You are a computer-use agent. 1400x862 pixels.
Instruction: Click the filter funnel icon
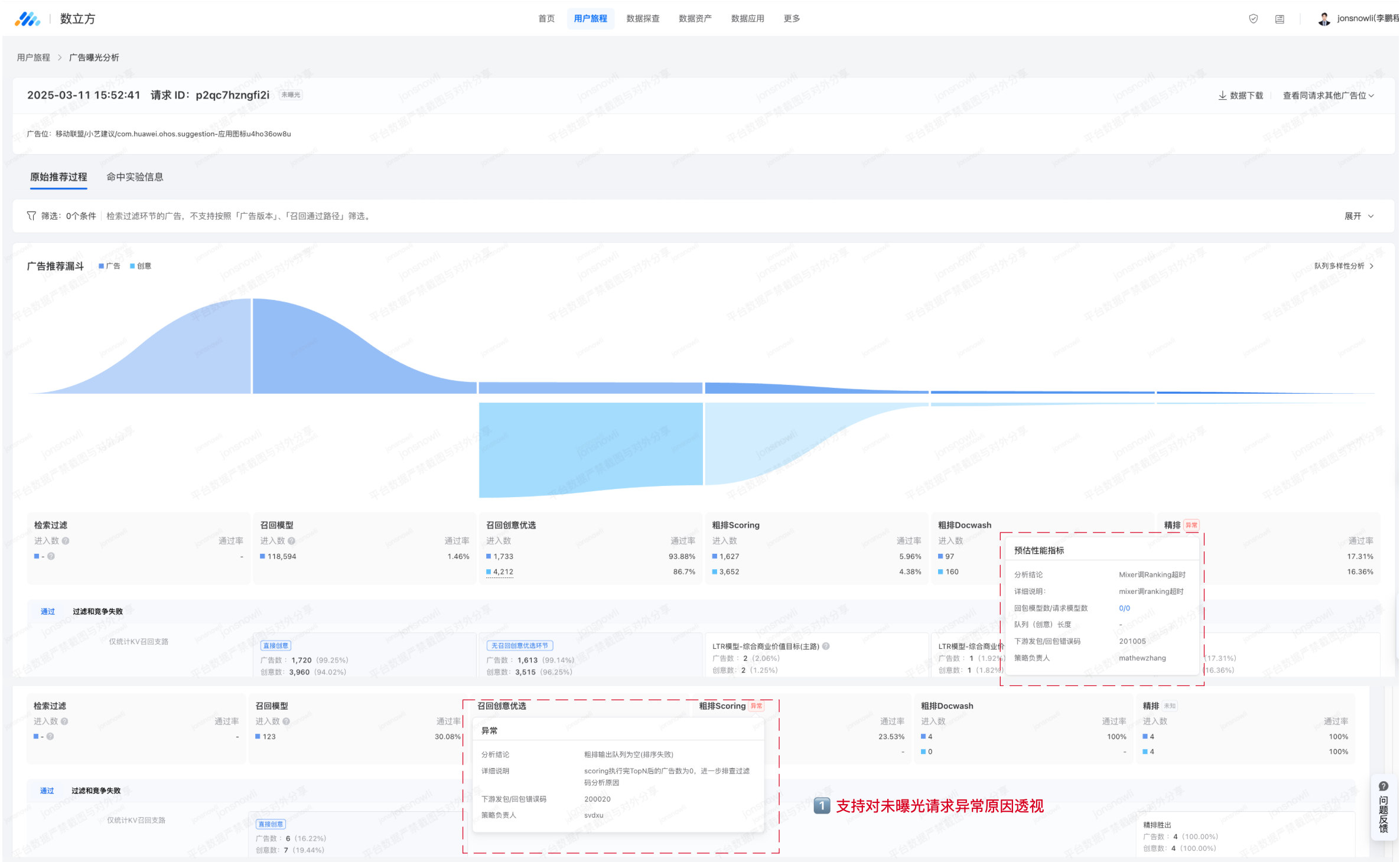pos(31,216)
